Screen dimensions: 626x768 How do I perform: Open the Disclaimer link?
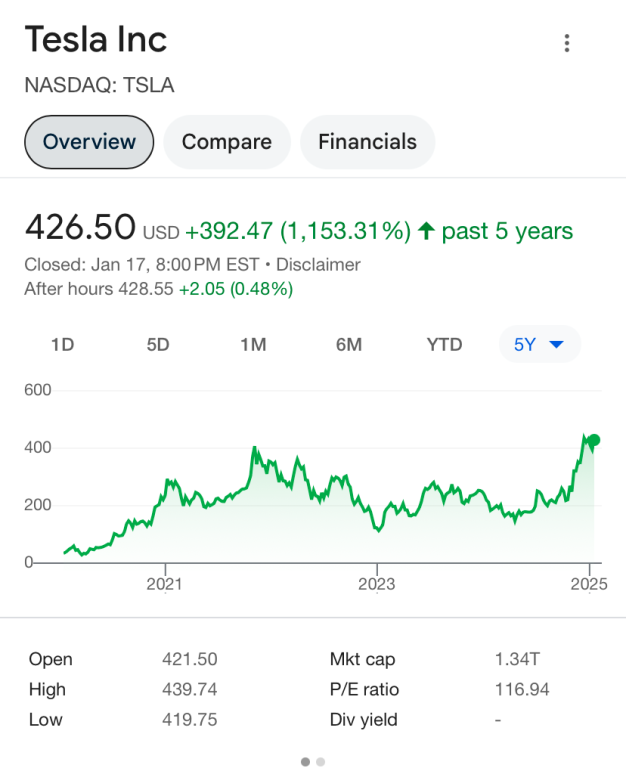pos(318,265)
